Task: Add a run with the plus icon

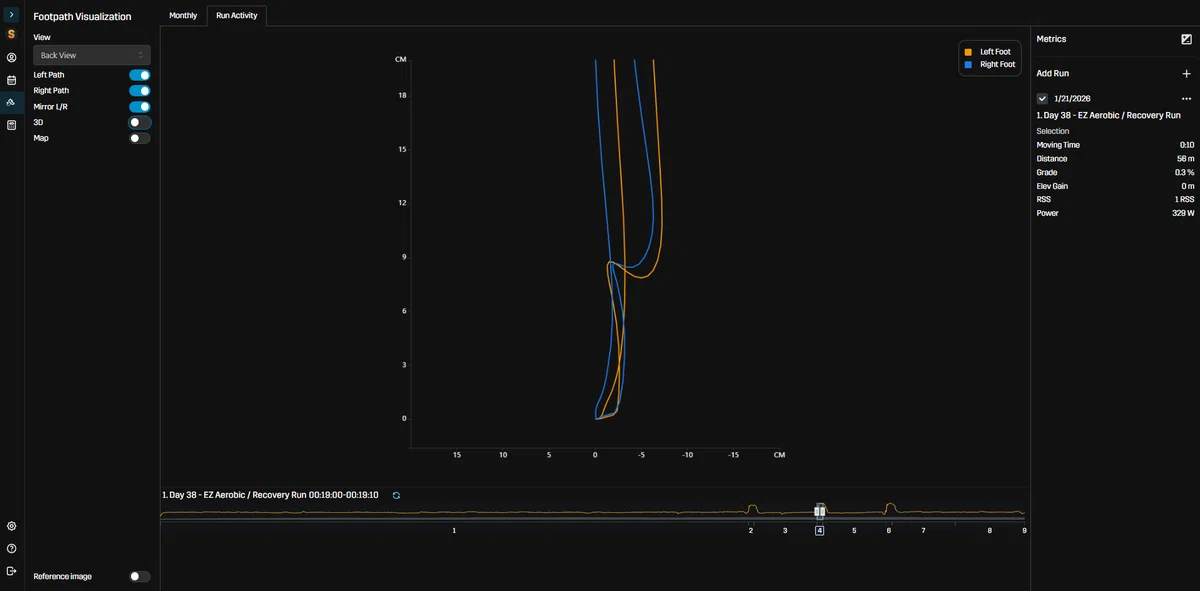Action: point(1186,73)
